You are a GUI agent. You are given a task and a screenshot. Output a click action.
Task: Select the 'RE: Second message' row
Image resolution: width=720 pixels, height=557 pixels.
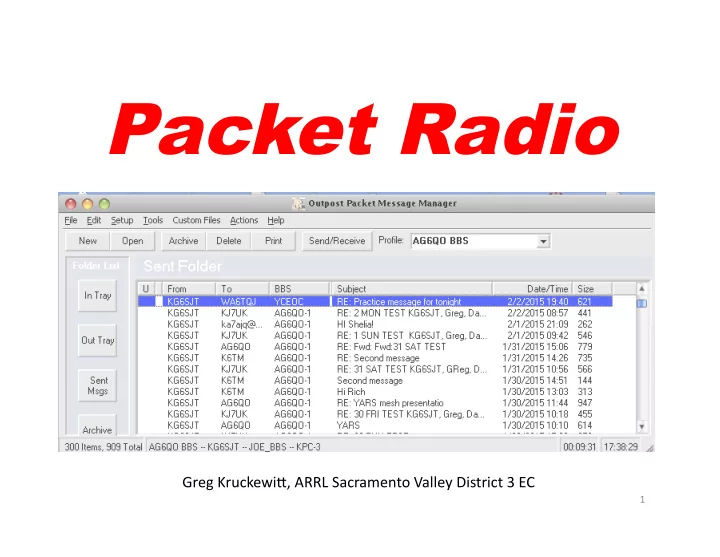click(375, 358)
